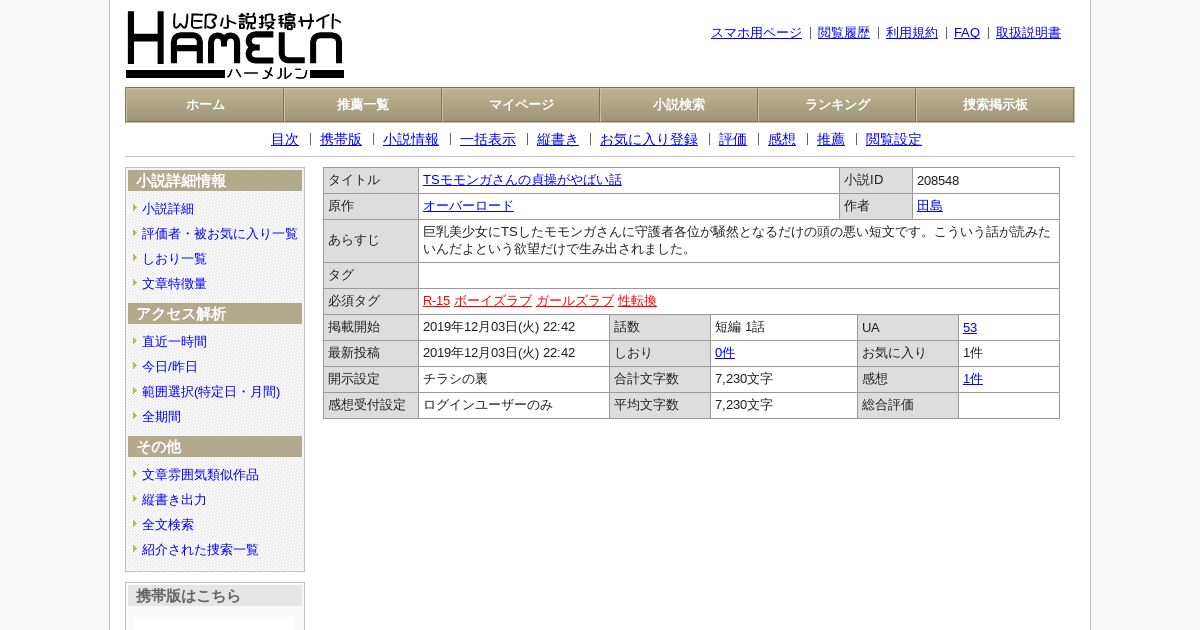This screenshot has width=1200, height=630.
Task: Open the novel title TSモモンガさんの貞操がやばい話
Action: [522, 180]
